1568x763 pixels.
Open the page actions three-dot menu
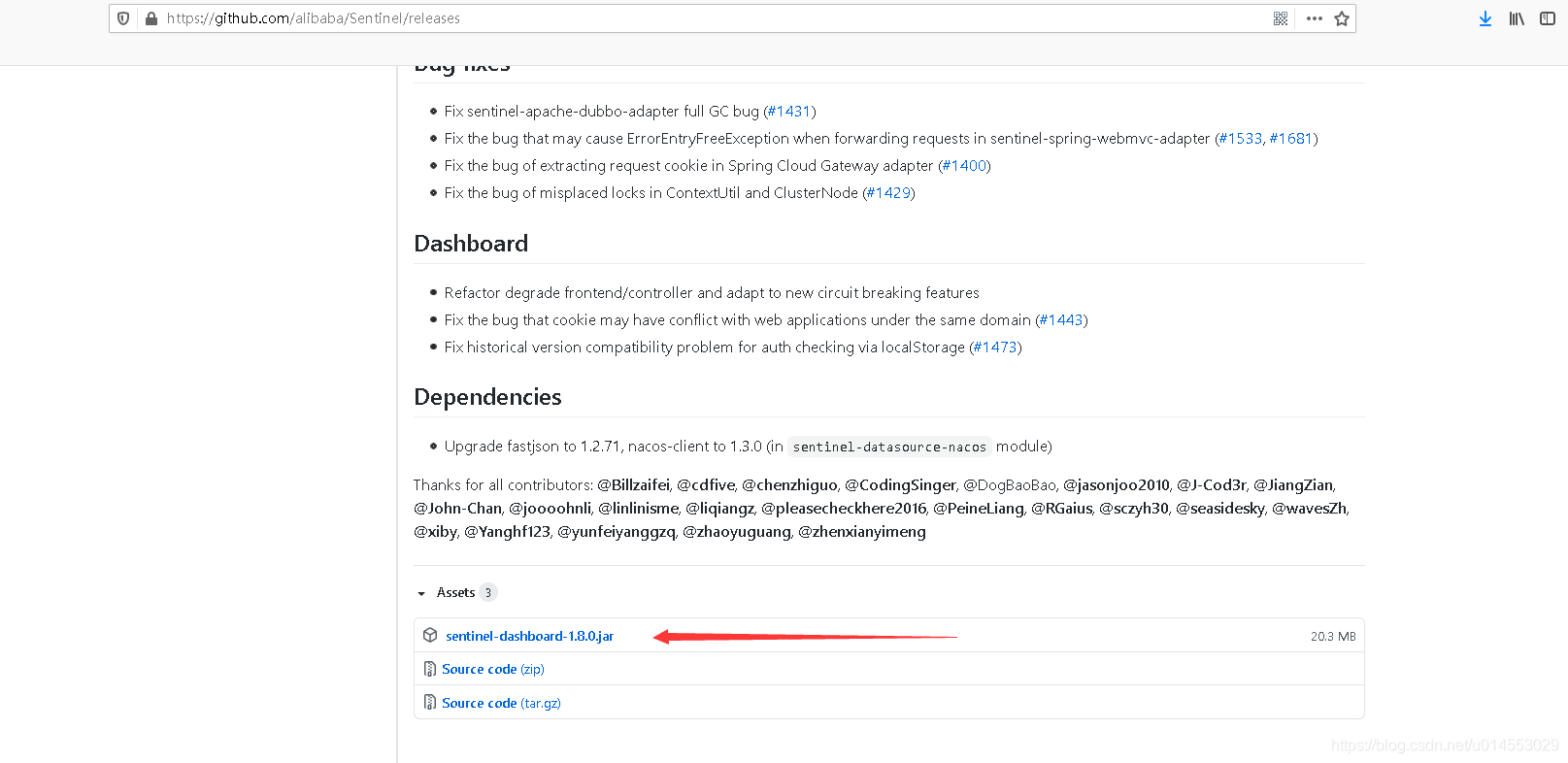click(x=1315, y=18)
